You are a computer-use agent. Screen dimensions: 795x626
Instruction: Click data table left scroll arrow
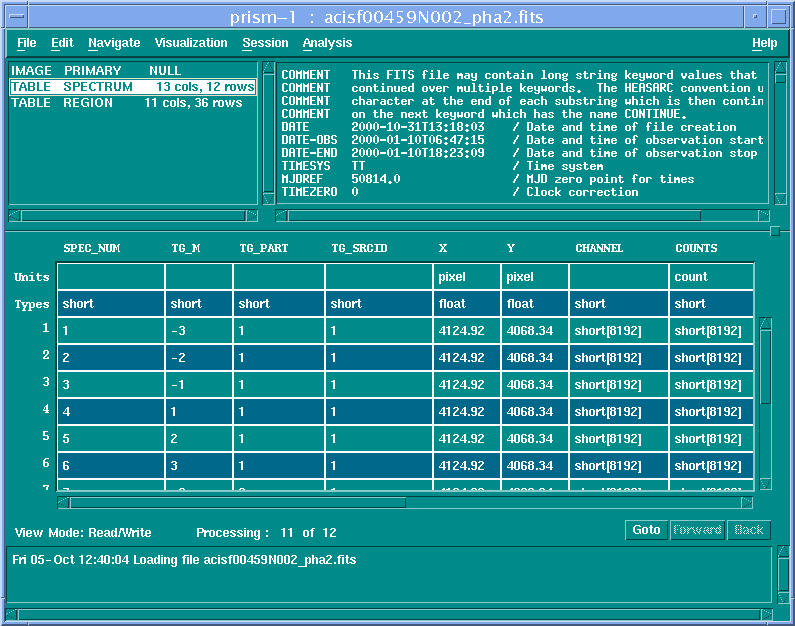(63, 503)
